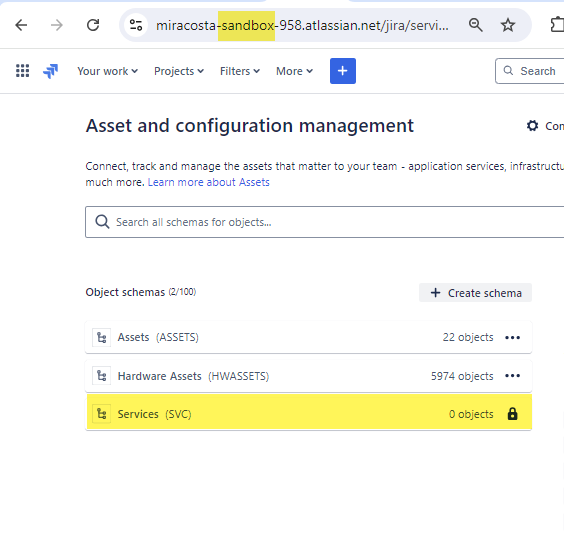The image size is (564, 560).
Task: Click the 0 objects count
Action: 471,414
